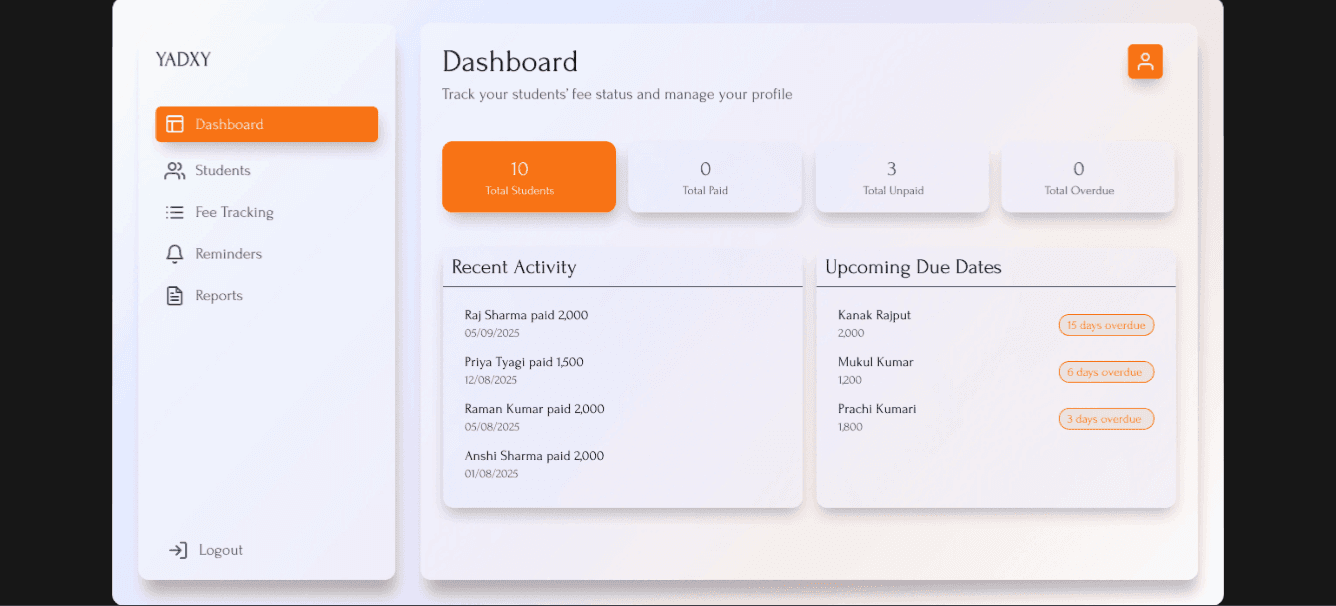Image resolution: width=1336 pixels, height=606 pixels.
Task: Click the 15 days overdue badge
Action: pyautogui.click(x=1105, y=325)
